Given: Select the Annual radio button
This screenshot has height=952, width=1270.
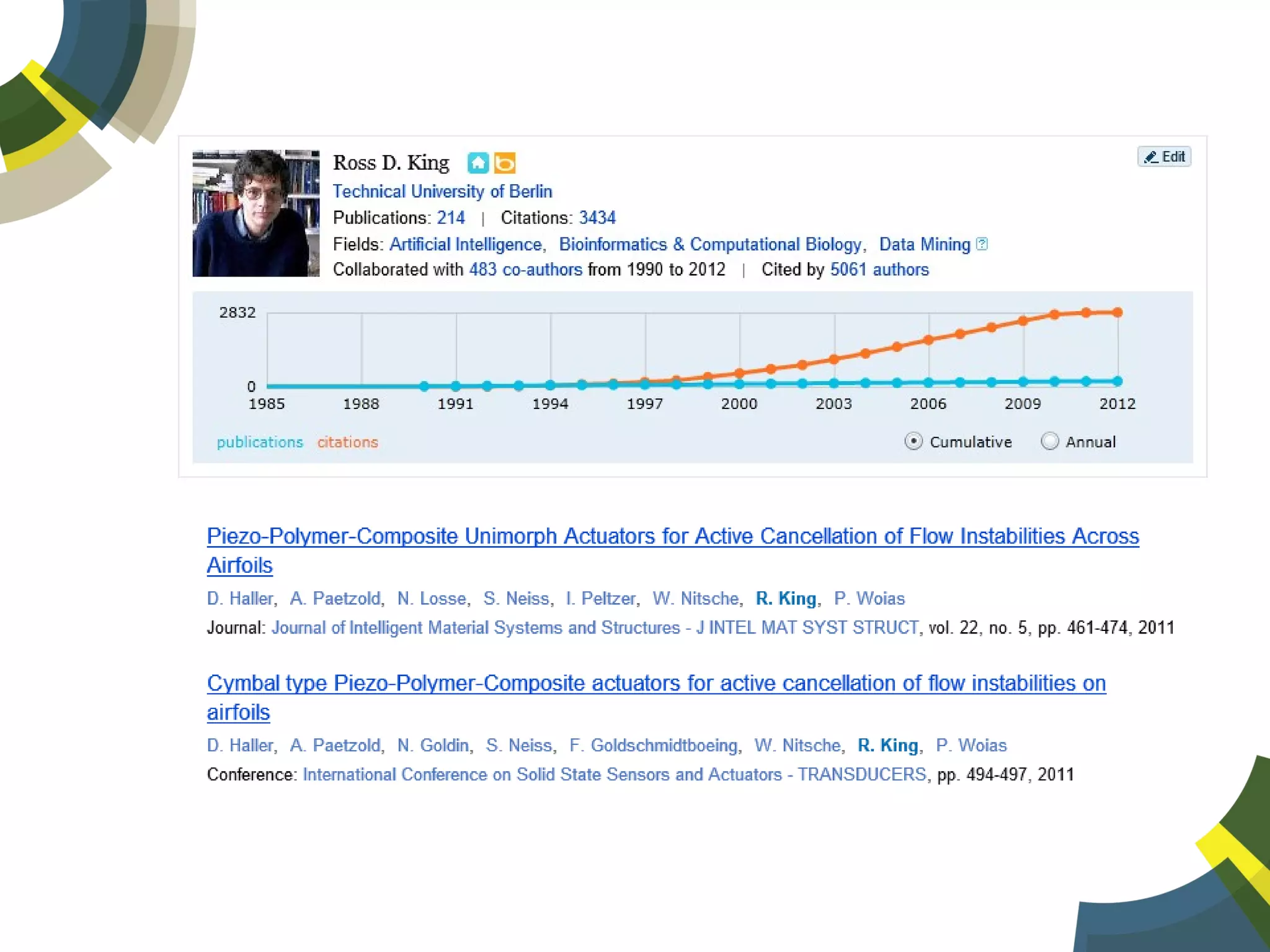Looking at the screenshot, I should 1049,441.
